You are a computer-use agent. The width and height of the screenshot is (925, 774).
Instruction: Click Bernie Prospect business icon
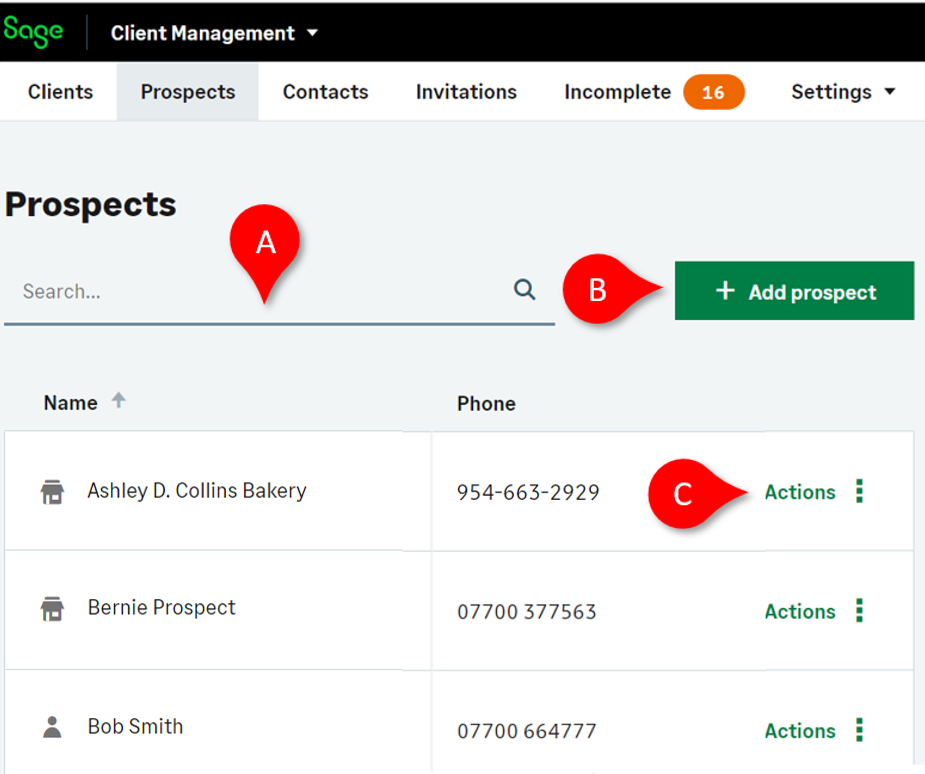coord(52,609)
